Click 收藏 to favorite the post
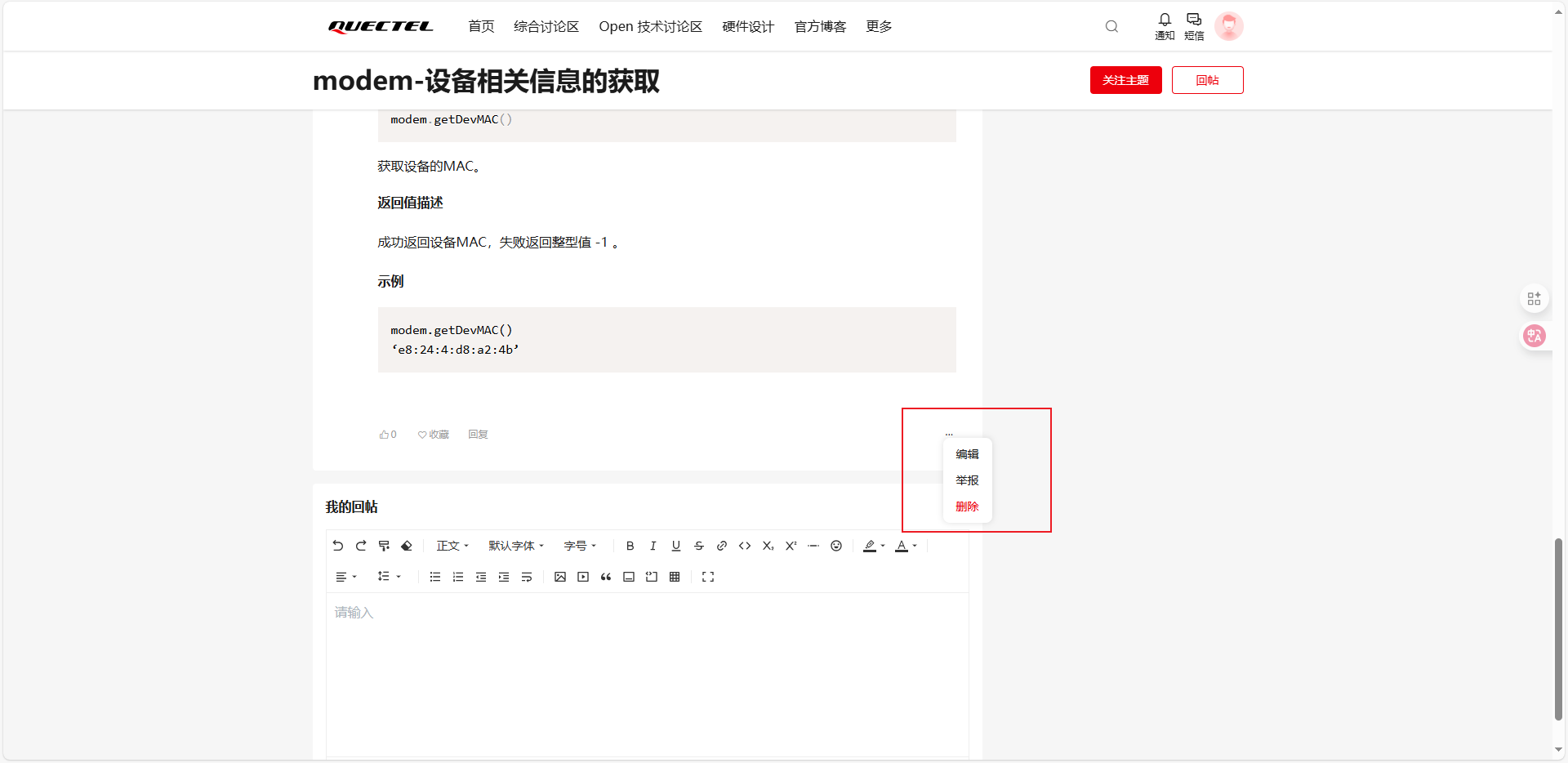 (434, 435)
